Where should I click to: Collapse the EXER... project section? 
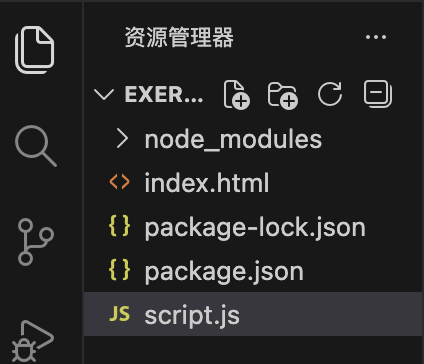(104, 95)
